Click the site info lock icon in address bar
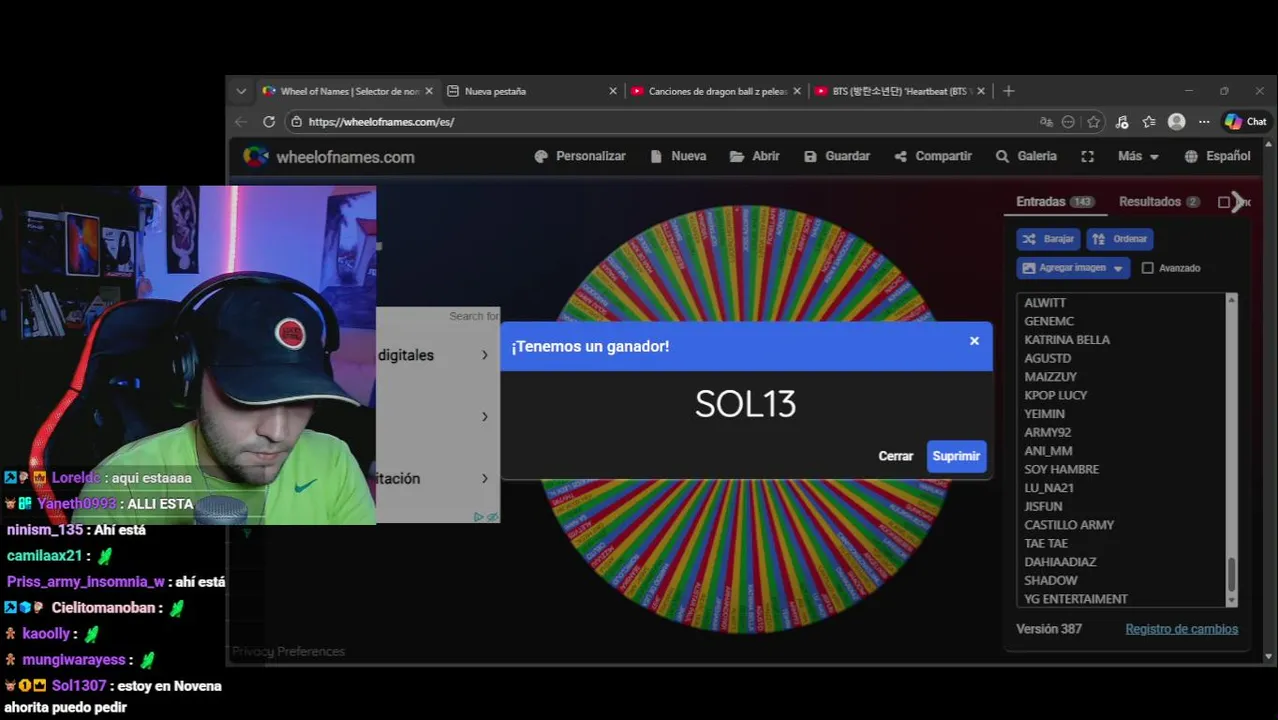The width and height of the screenshot is (1278, 720). click(x=296, y=122)
